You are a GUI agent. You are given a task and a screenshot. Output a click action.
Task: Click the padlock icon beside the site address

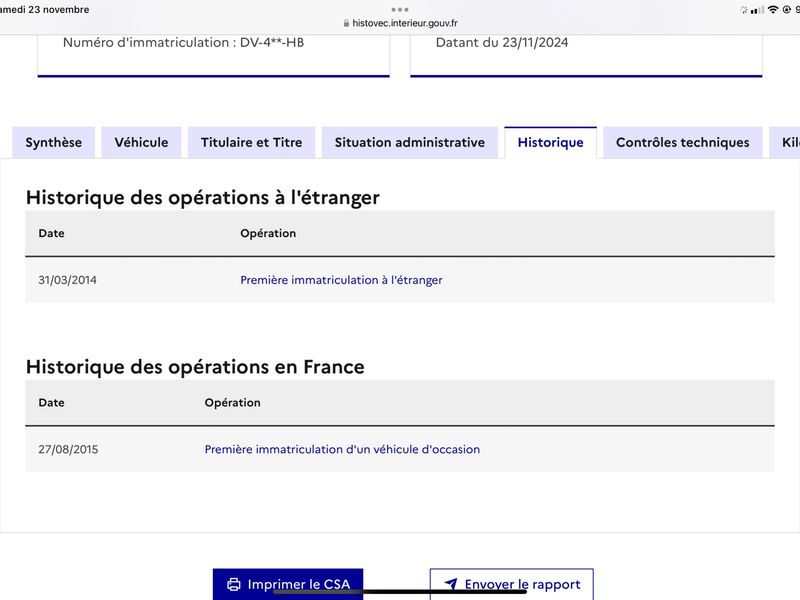[x=346, y=23]
